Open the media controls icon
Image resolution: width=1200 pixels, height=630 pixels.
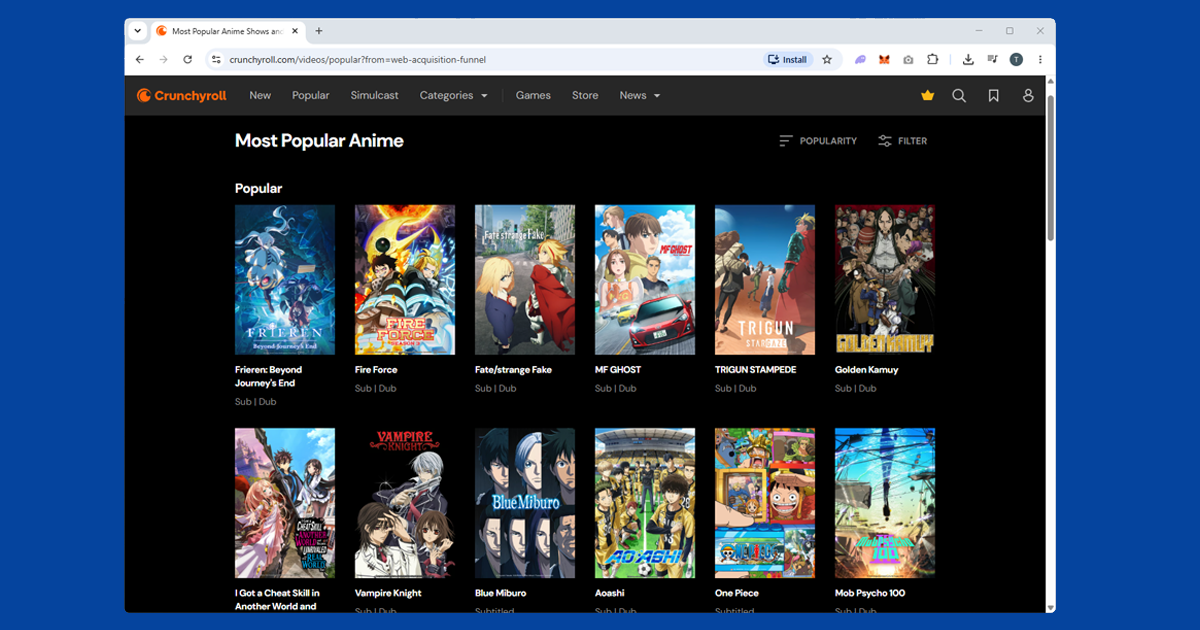[992, 60]
